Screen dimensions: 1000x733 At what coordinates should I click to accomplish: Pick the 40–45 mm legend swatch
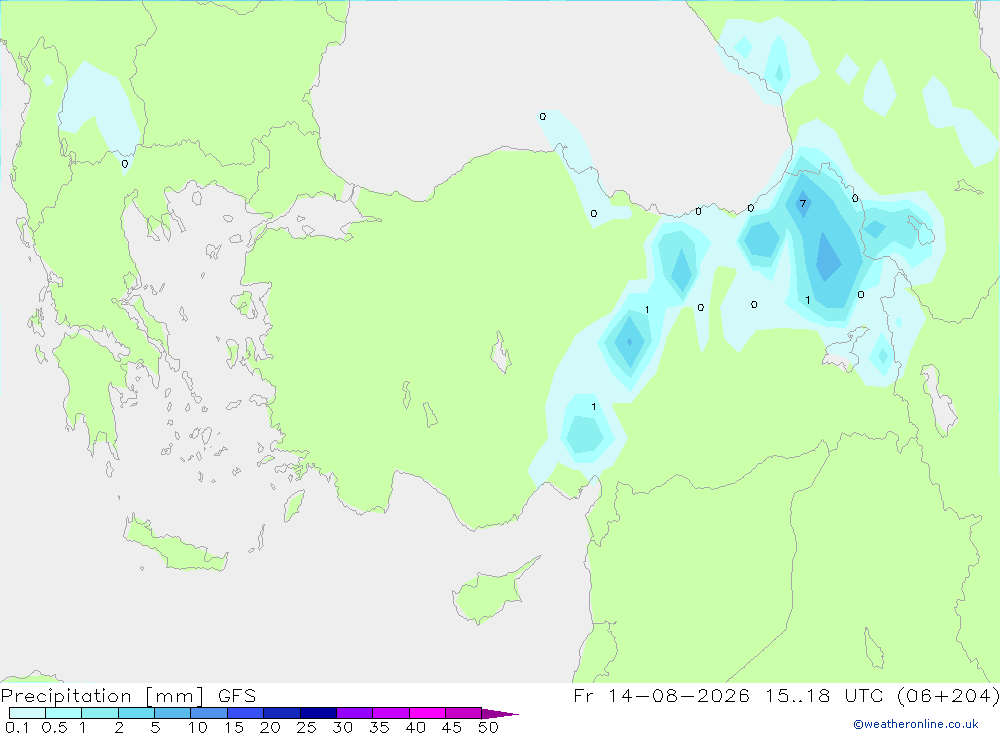coord(427,713)
